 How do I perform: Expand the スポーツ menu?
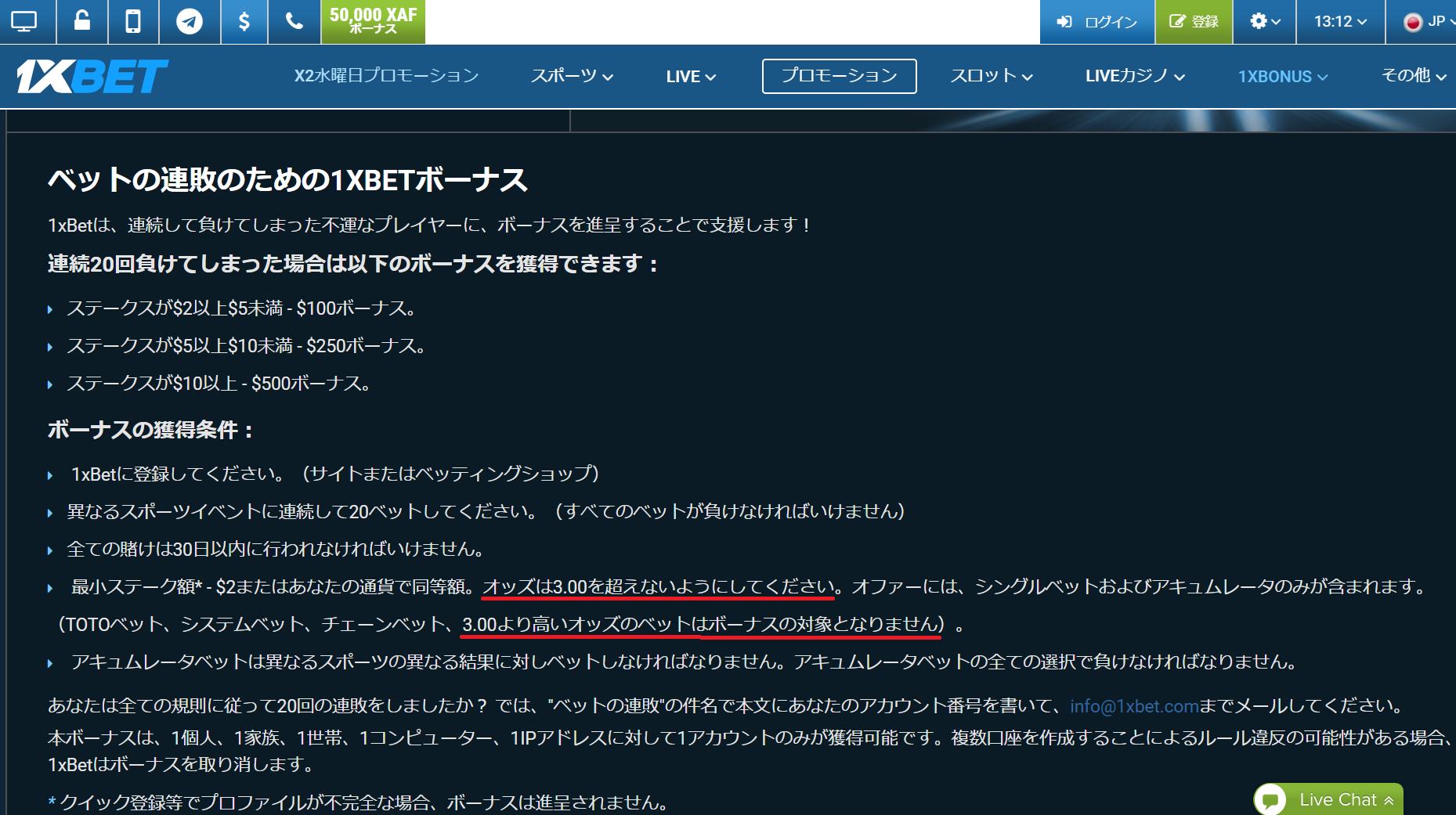pyautogui.click(x=572, y=76)
